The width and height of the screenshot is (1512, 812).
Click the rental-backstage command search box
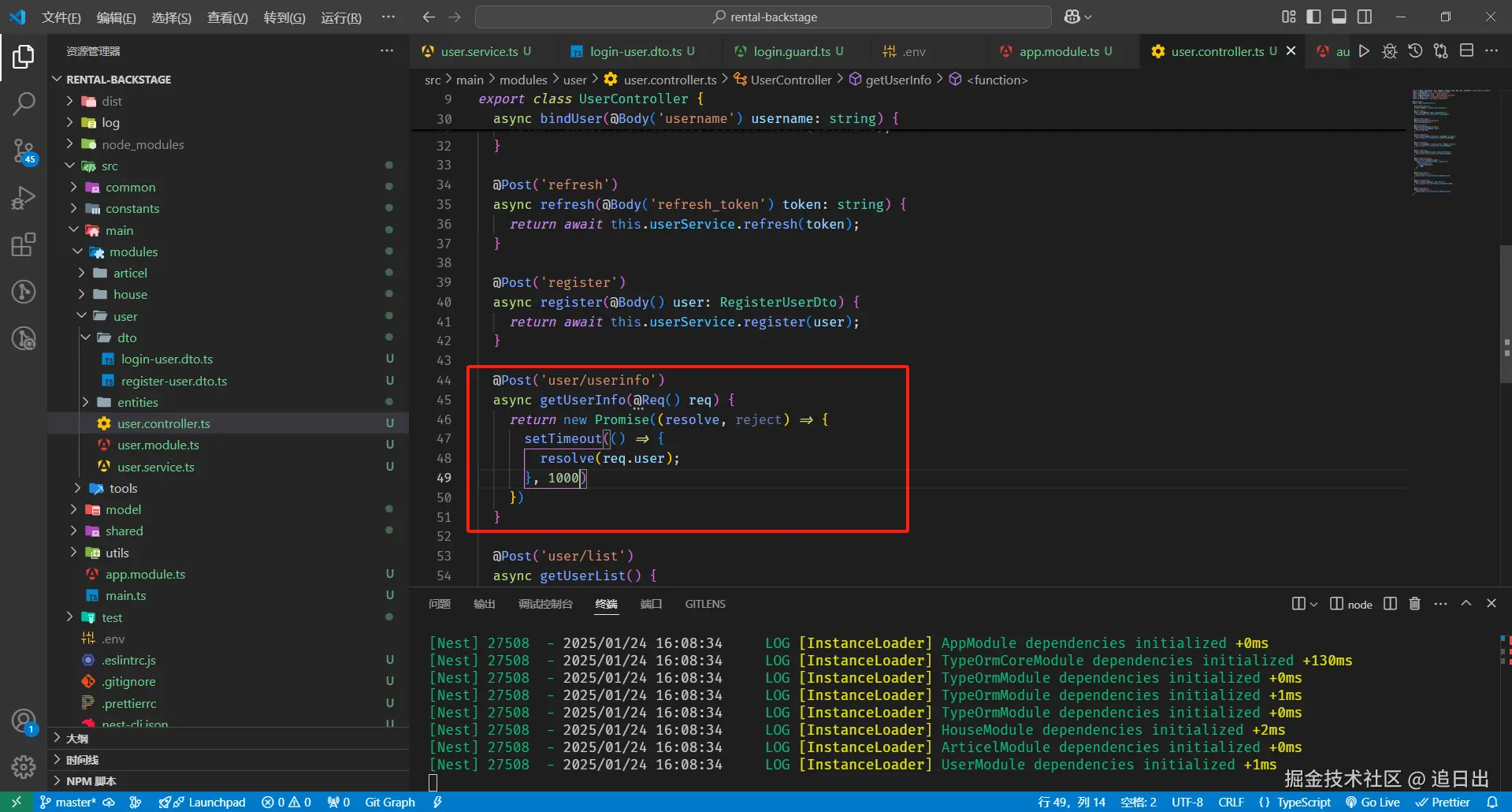point(763,17)
